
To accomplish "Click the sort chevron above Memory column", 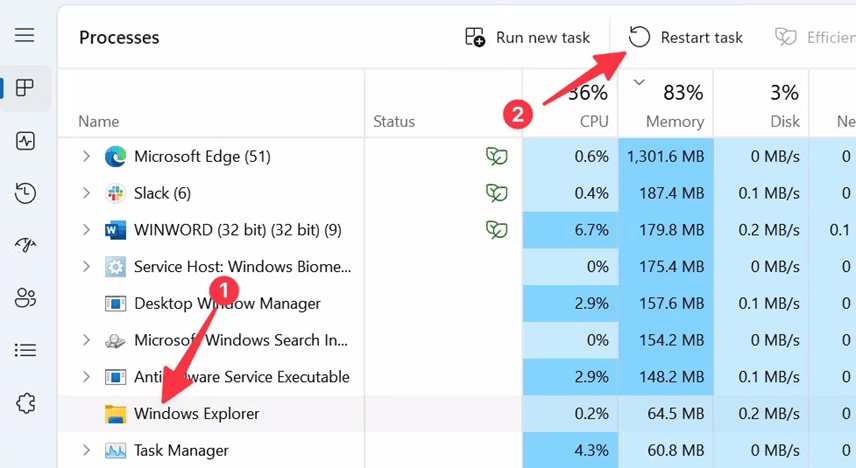I will click(639, 82).
